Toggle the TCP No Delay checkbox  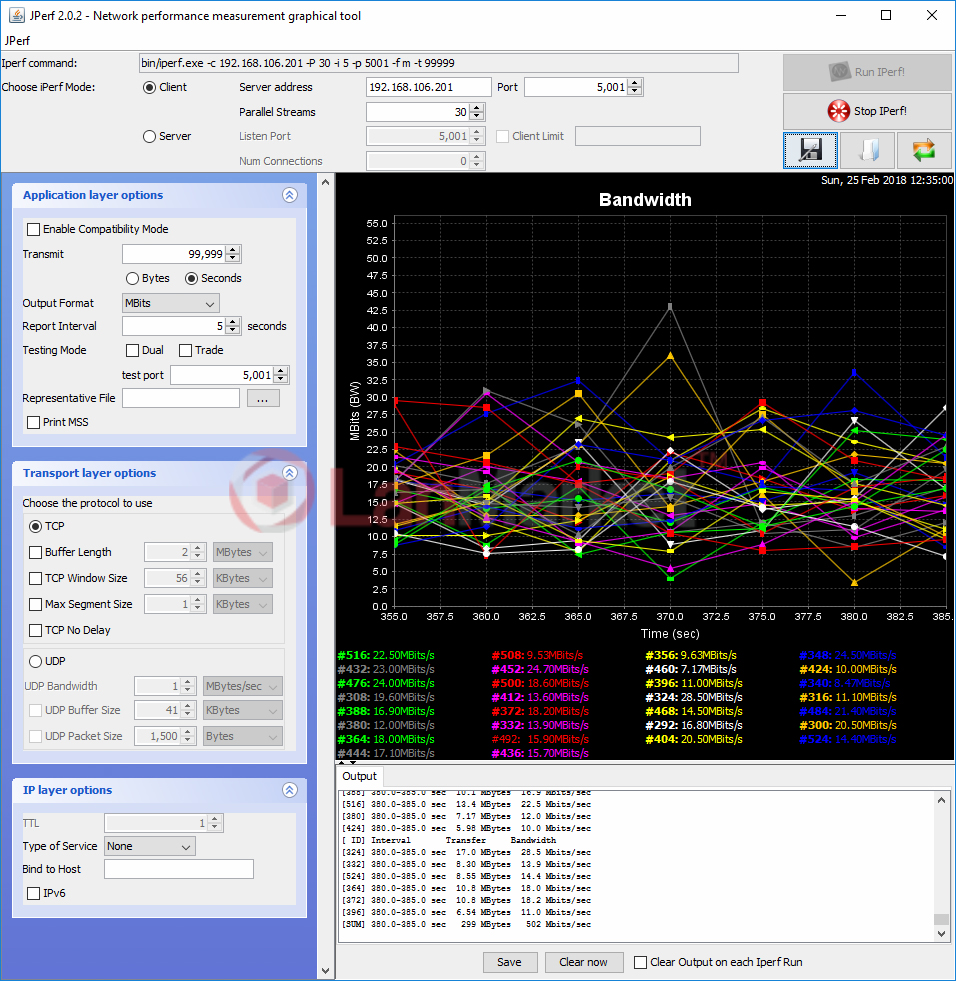pos(36,630)
